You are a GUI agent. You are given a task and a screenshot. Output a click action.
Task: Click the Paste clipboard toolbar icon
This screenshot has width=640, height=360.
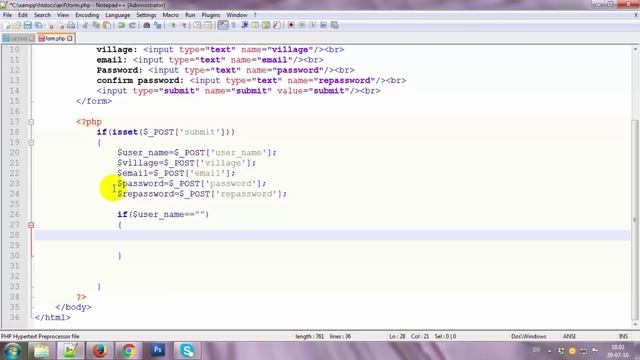107,25
